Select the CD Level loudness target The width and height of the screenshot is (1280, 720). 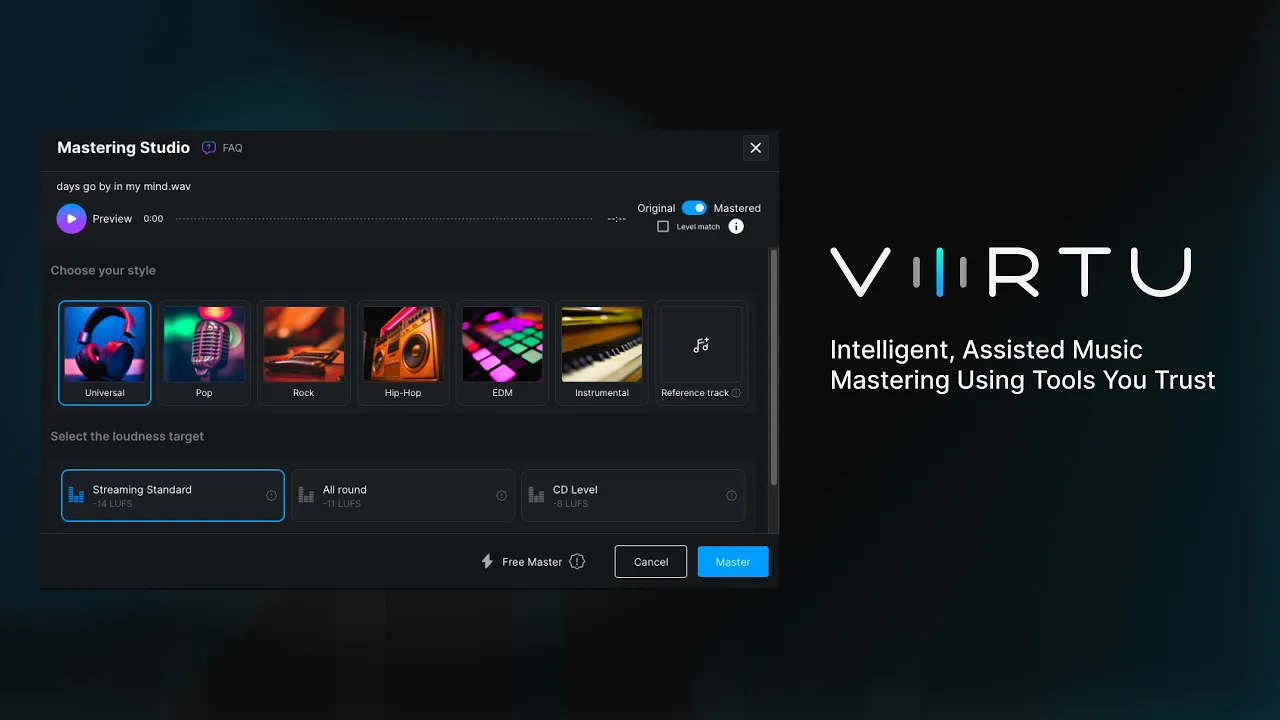pos(632,496)
